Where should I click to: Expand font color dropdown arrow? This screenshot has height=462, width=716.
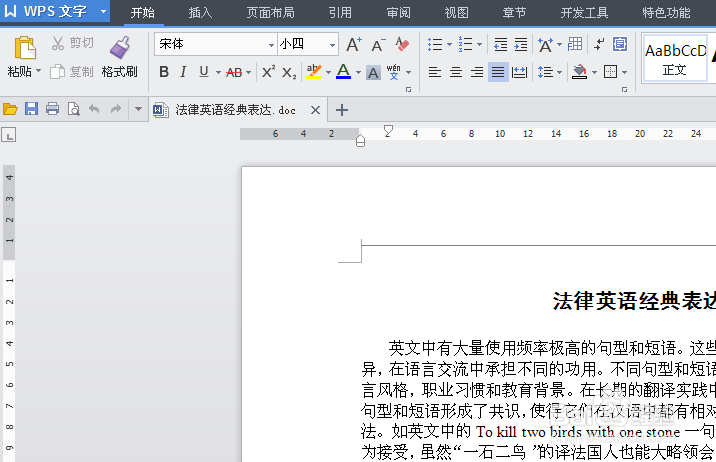(x=358, y=72)
